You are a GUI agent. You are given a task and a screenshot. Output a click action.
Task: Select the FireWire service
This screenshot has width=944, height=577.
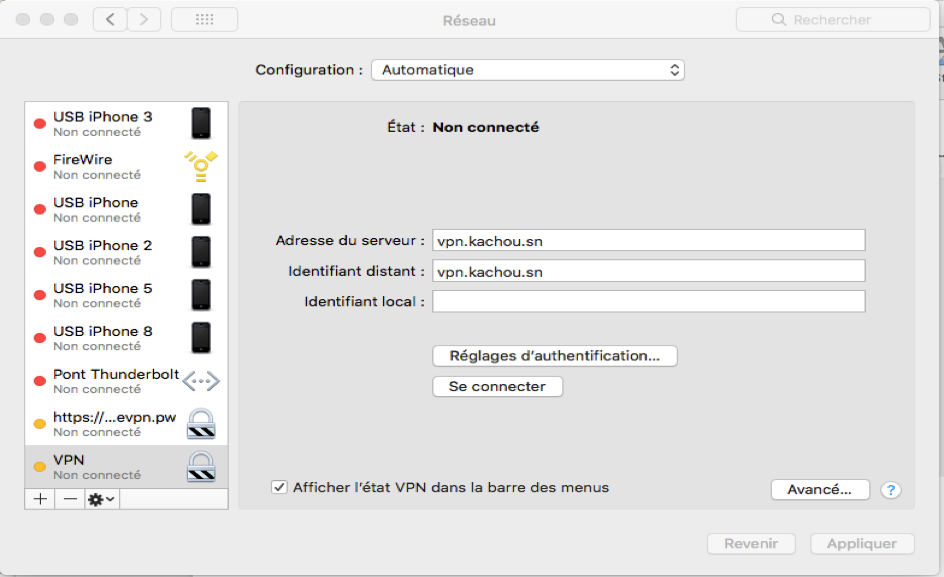pos(126,167)
